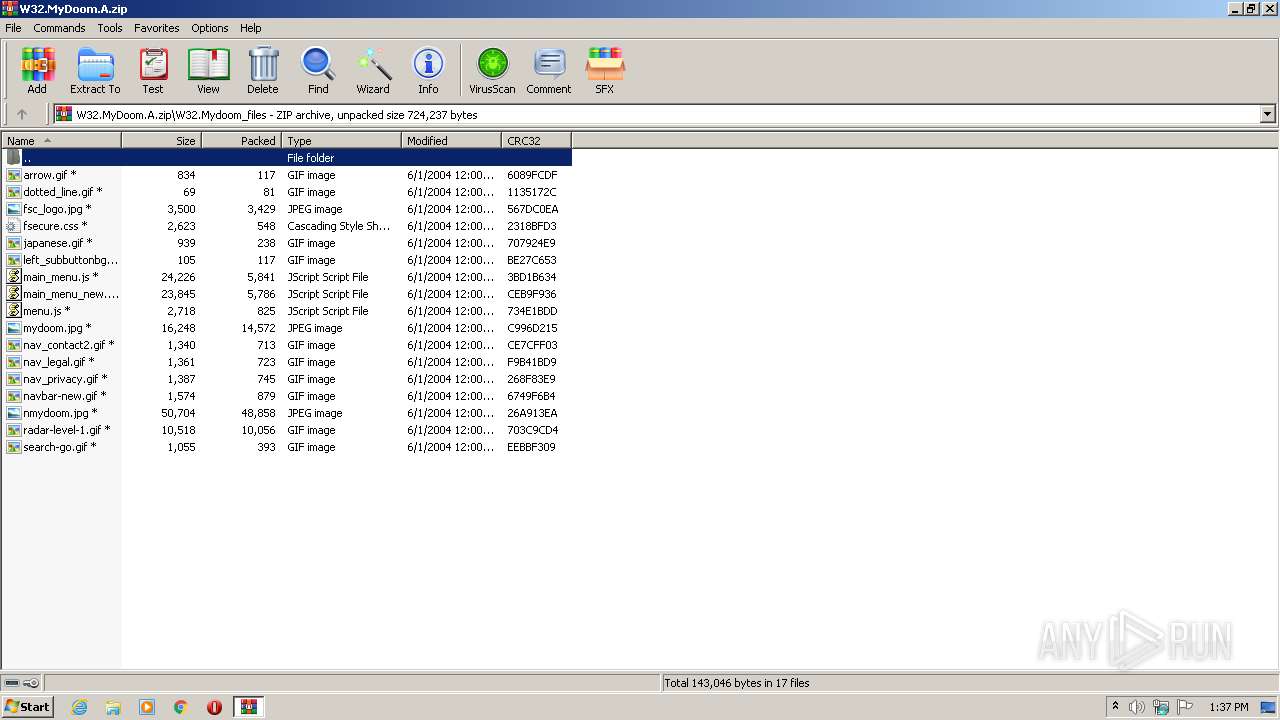This screenshot has height=720, width=1280.
Task: Click the Delete trash can icon
Action: coord(263,70)
